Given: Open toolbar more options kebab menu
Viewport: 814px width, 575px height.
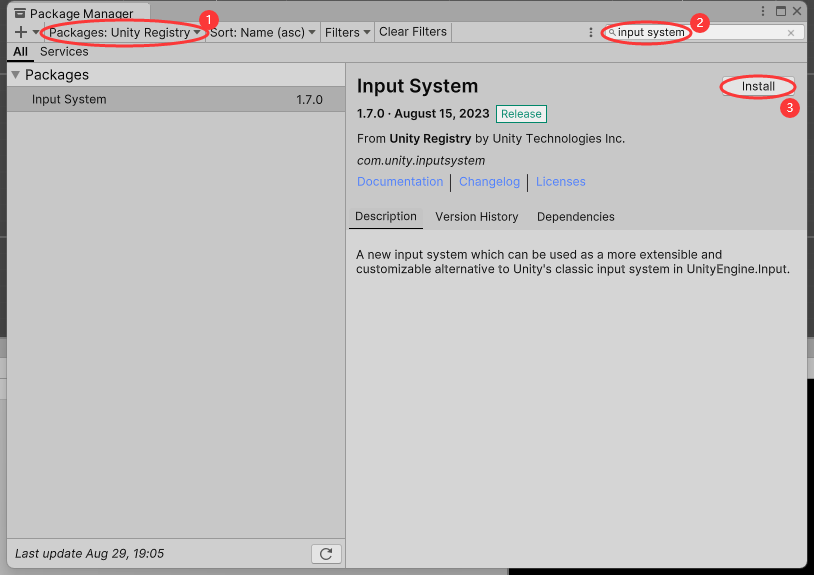Looking at the screenshot, I should tap(591, 32).
